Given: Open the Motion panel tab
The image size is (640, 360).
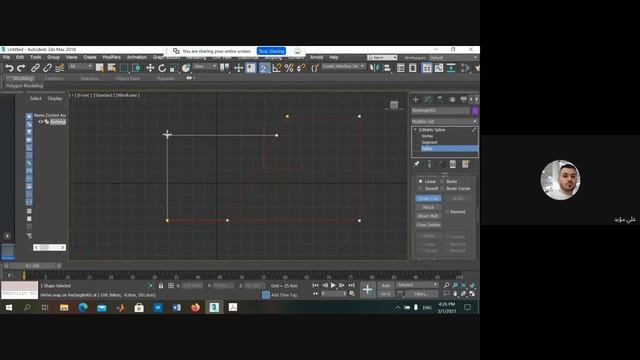Looking at the screenshot, I should 452,99.
